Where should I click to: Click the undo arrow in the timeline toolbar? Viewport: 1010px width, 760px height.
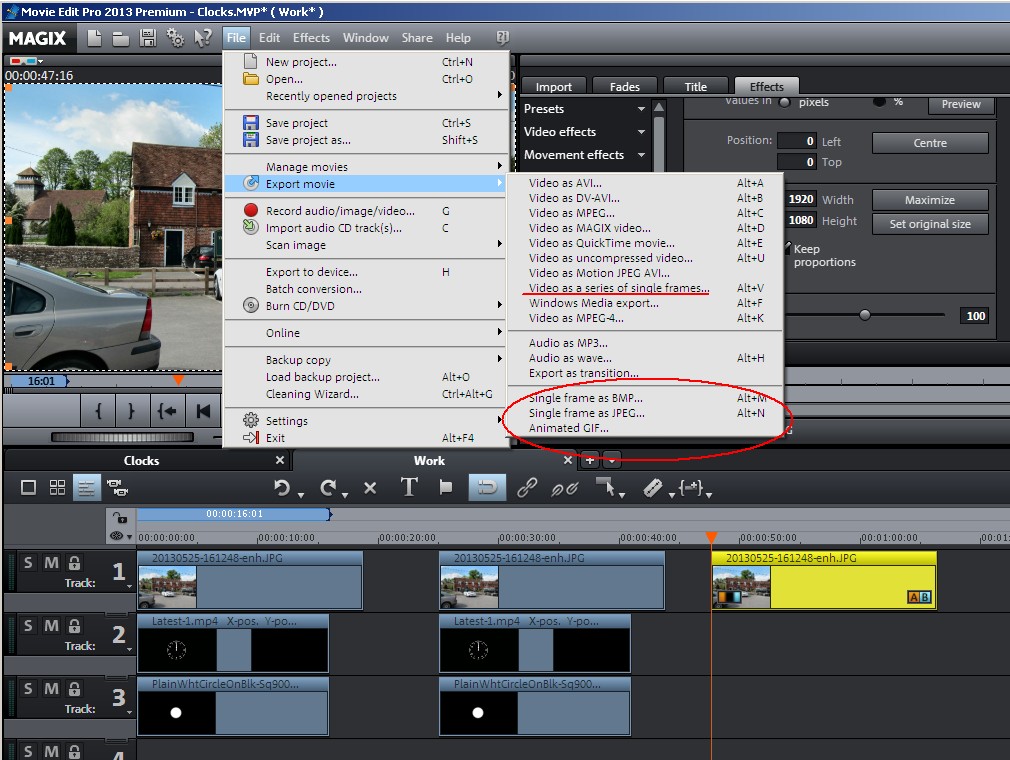pyautogui.click(x=283, y=488)
